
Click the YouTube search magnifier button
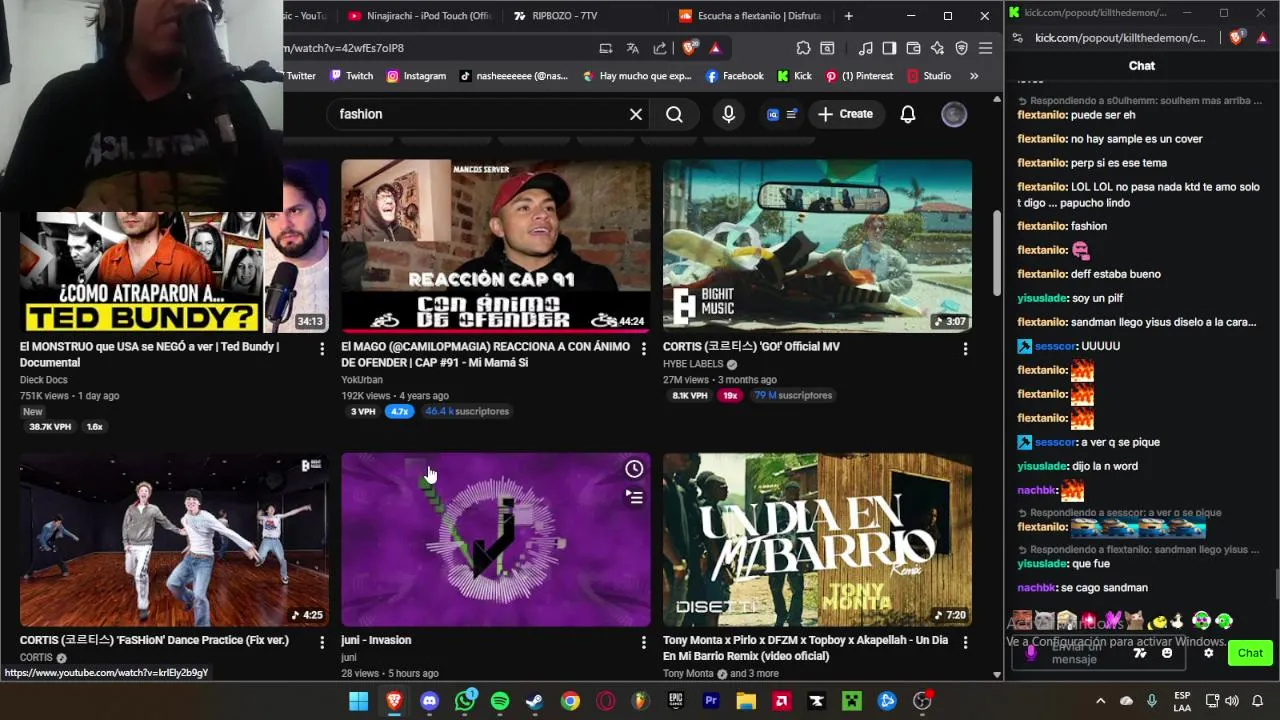(674, 114)
